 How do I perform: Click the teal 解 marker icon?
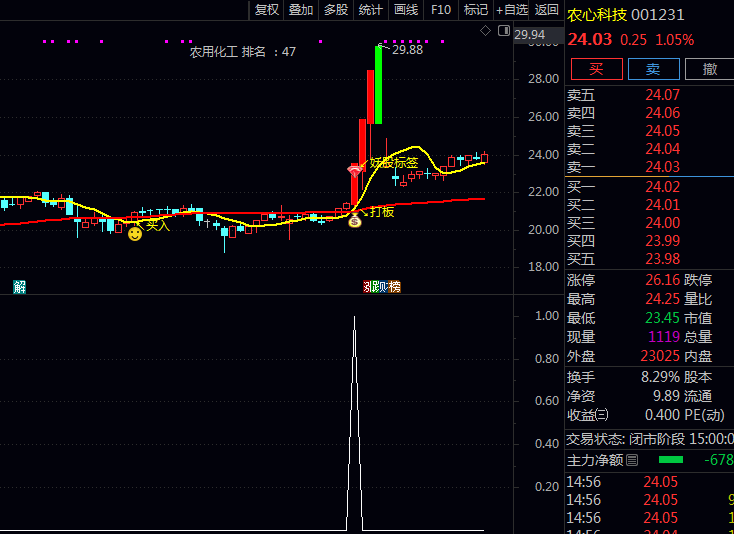[x=19, y=286]
